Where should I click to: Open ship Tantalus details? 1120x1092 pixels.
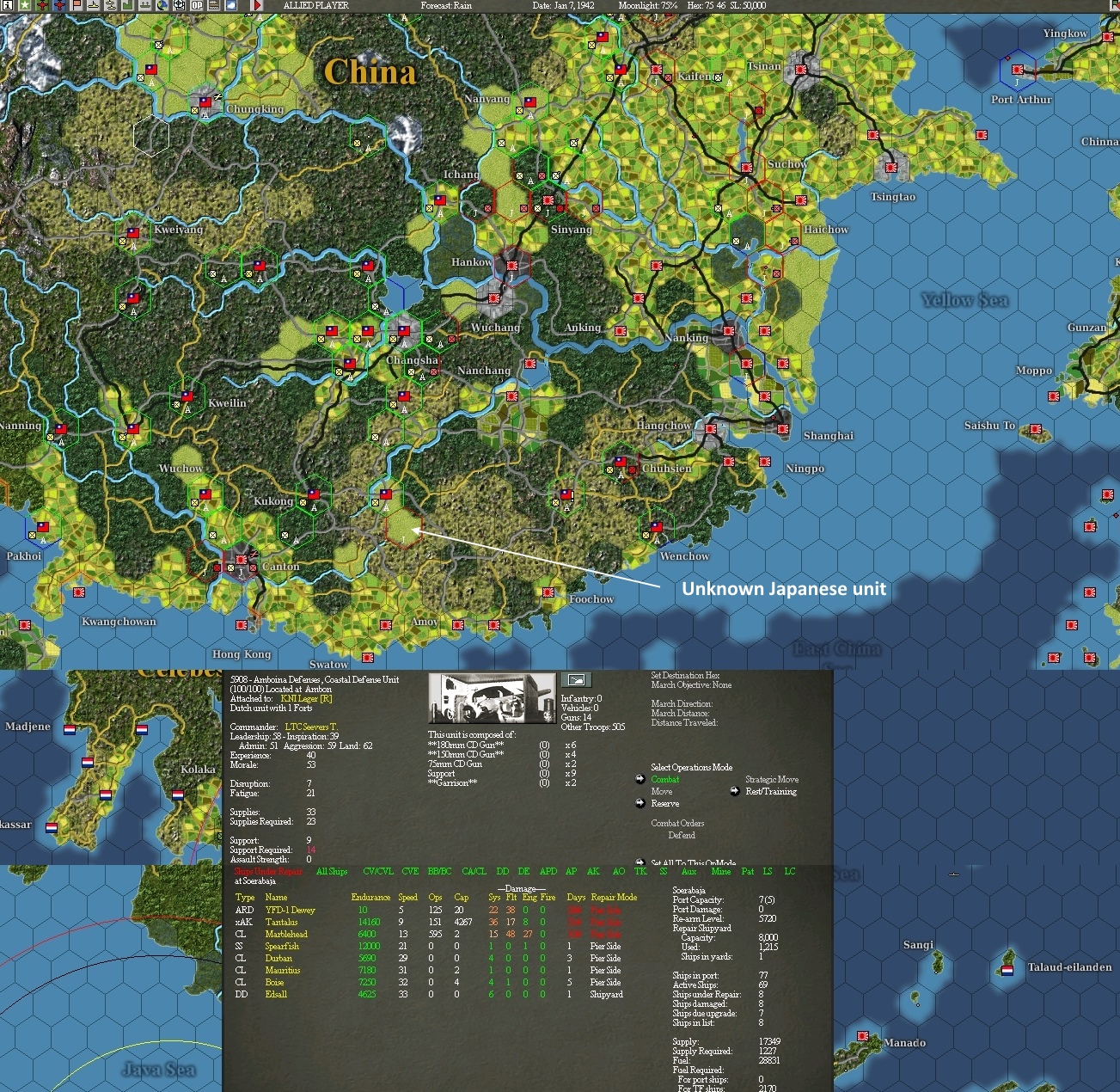[281, 922]
